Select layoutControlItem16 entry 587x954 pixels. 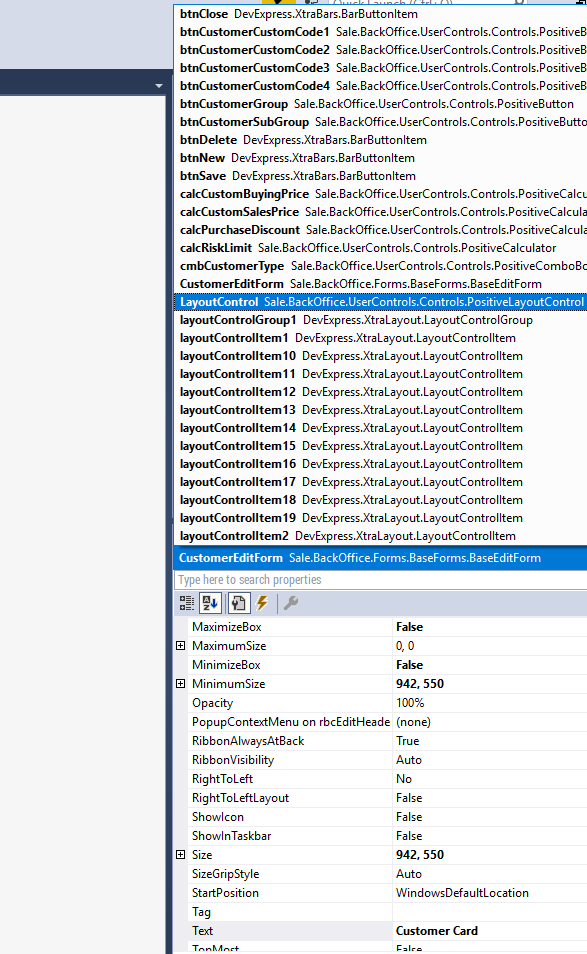[381, 464]
